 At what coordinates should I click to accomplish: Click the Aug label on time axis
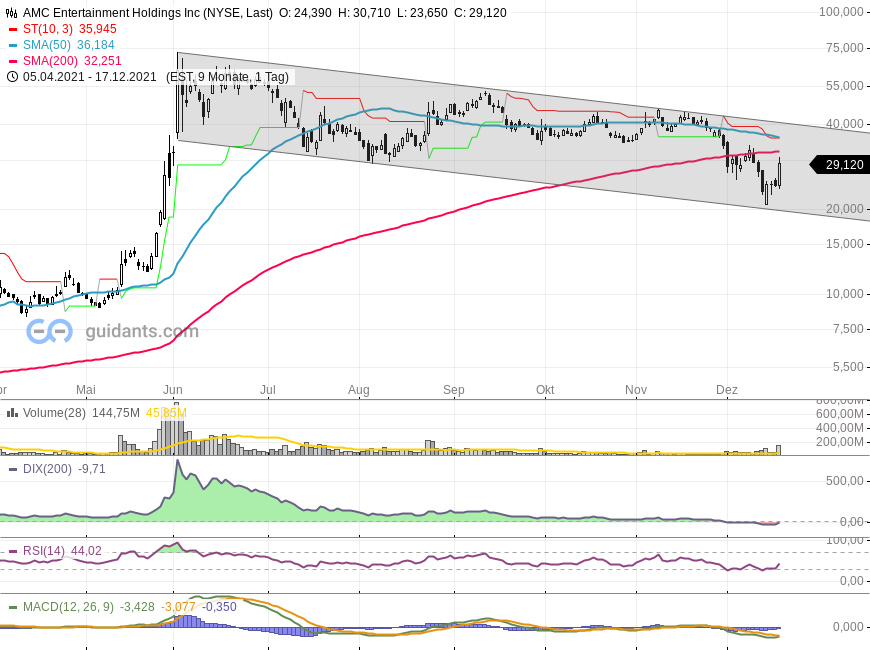pos(359,390)
